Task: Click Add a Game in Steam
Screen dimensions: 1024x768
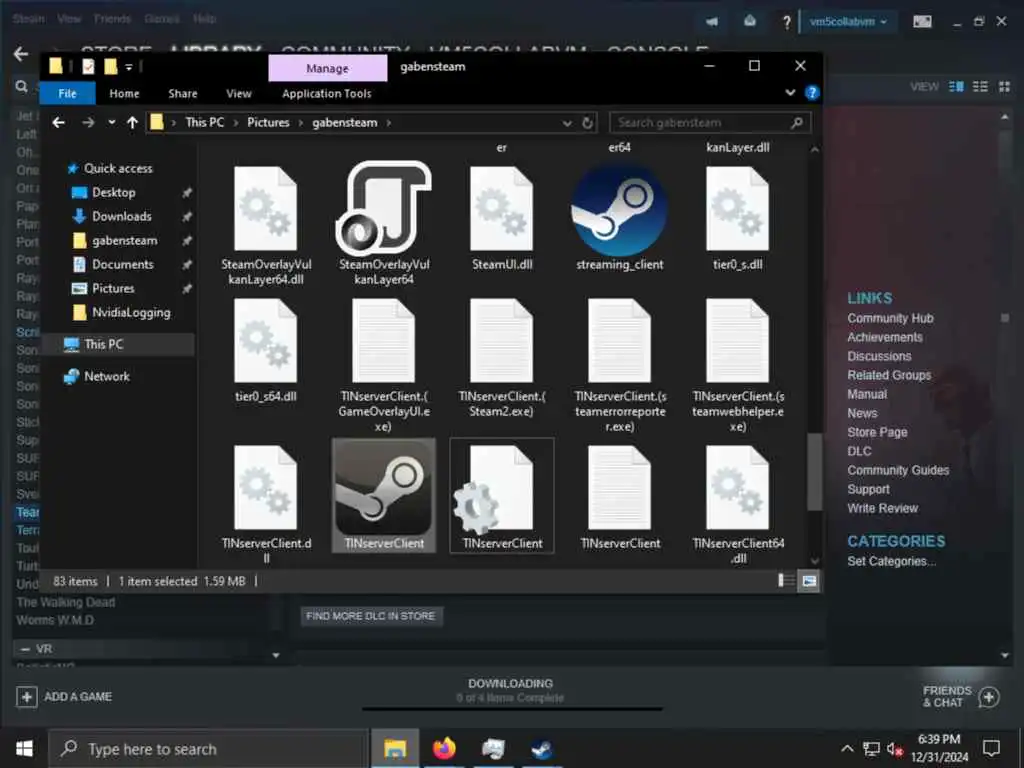Action: tap(64, 697)
